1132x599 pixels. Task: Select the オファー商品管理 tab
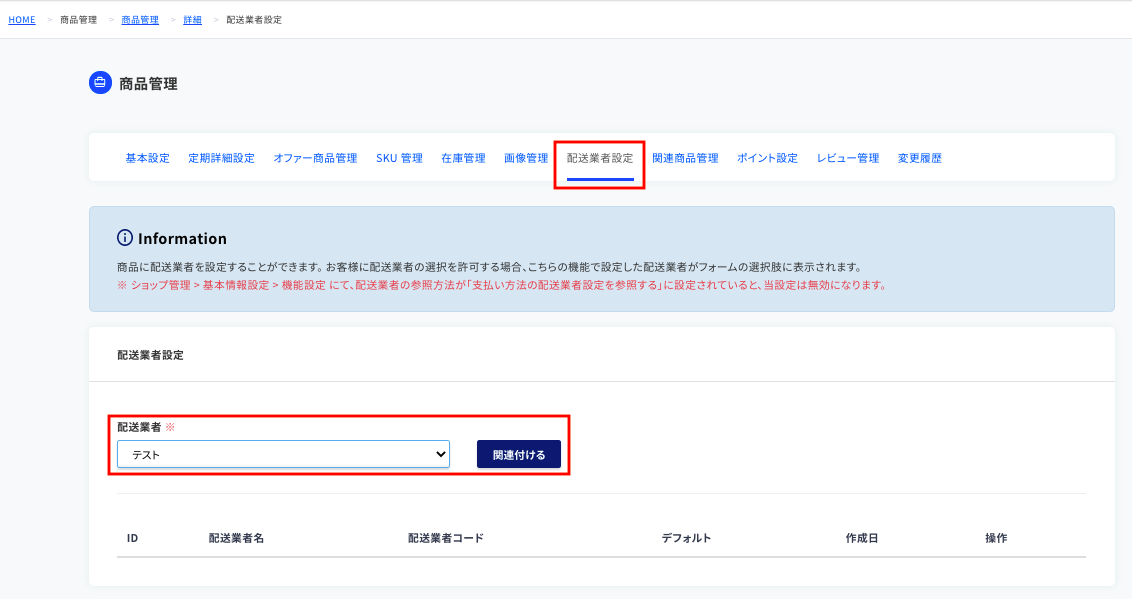click(x=315, y=158)
